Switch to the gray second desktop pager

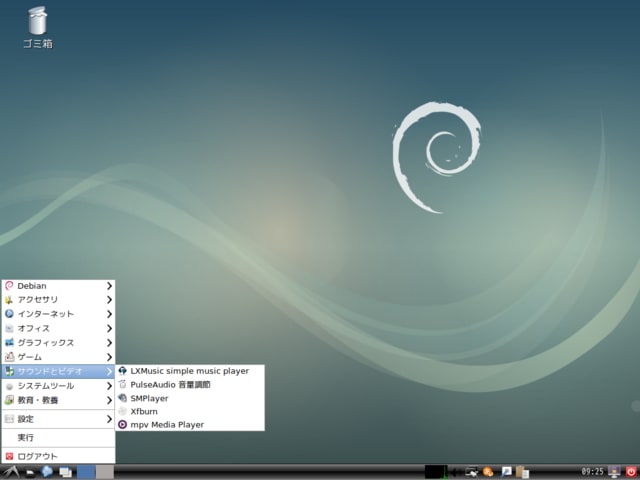[105, 472]
